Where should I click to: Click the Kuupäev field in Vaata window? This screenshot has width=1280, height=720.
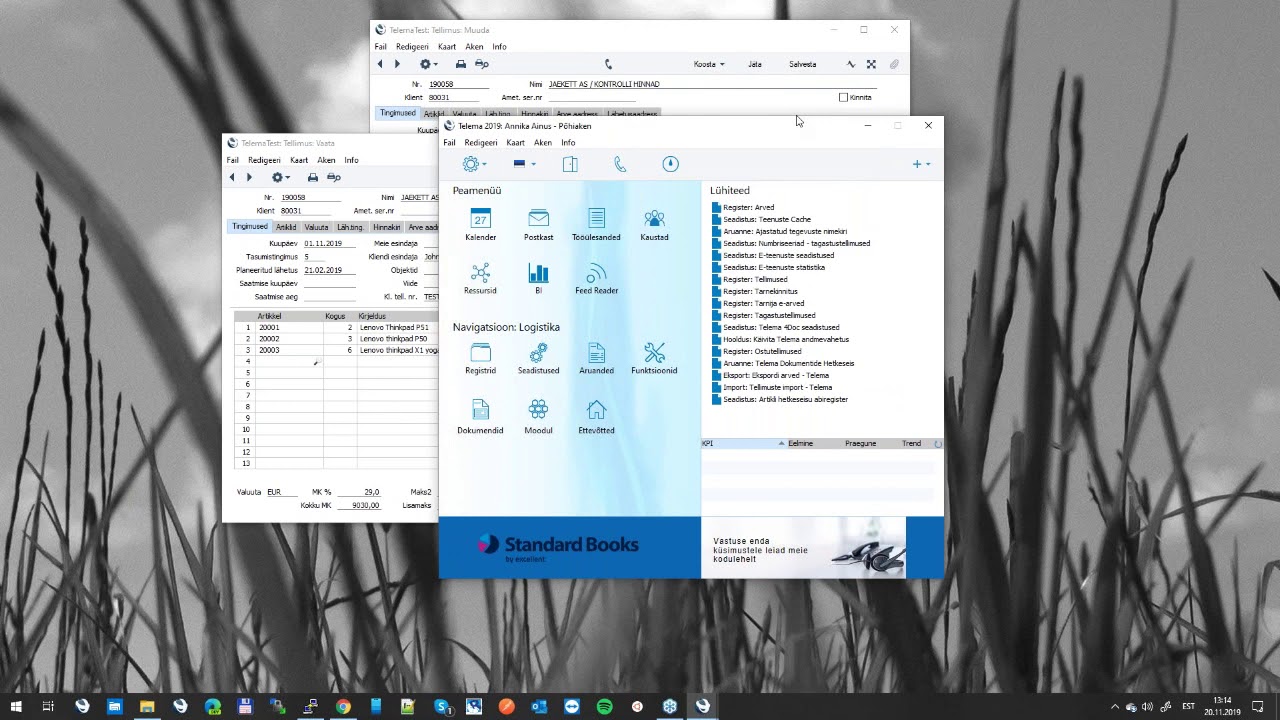[329, 243]
